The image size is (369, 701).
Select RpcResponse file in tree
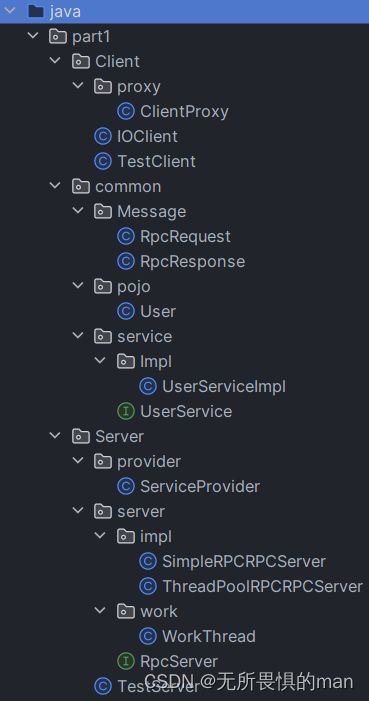(181, 262)
